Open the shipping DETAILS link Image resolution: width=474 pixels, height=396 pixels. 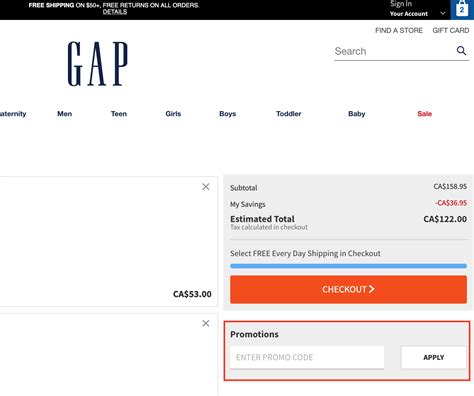coord(115,12)
